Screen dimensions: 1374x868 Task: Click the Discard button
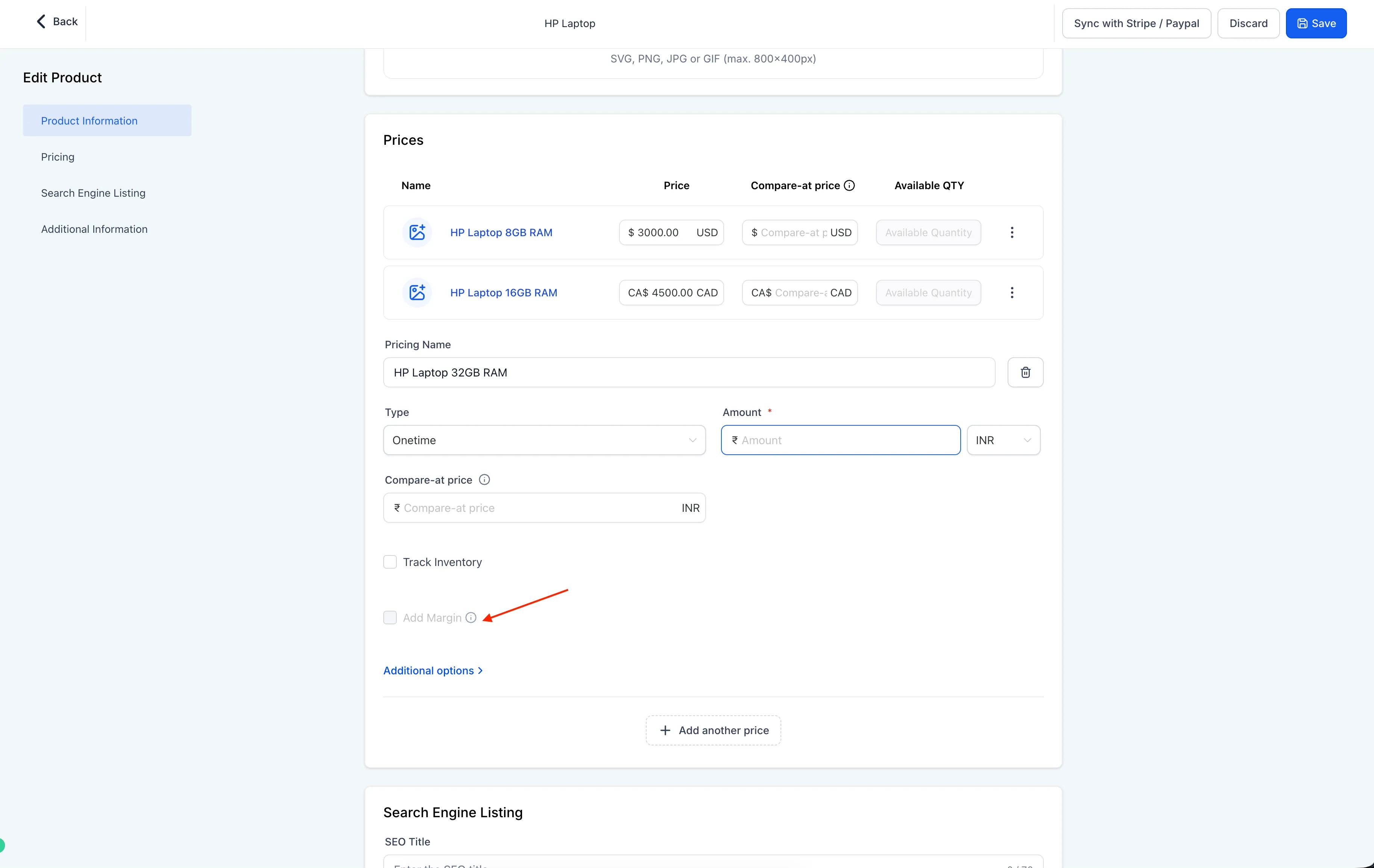click(1248, 23)
